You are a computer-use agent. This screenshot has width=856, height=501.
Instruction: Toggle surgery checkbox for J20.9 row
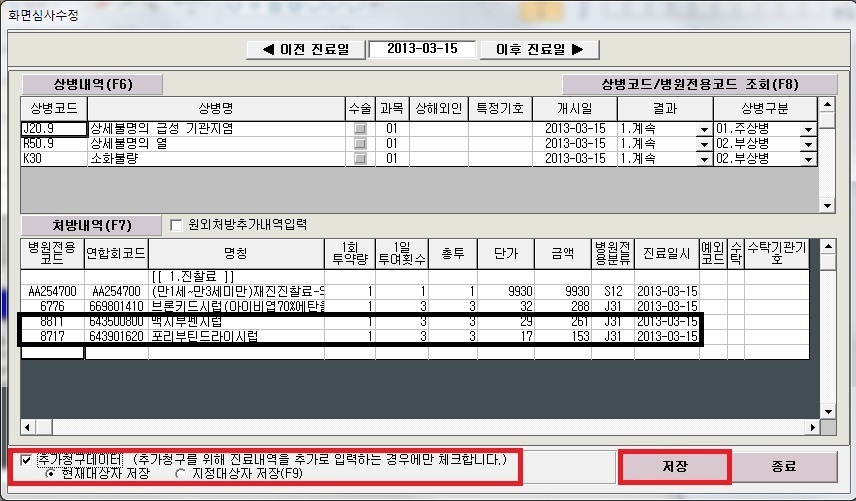point(360,129)
